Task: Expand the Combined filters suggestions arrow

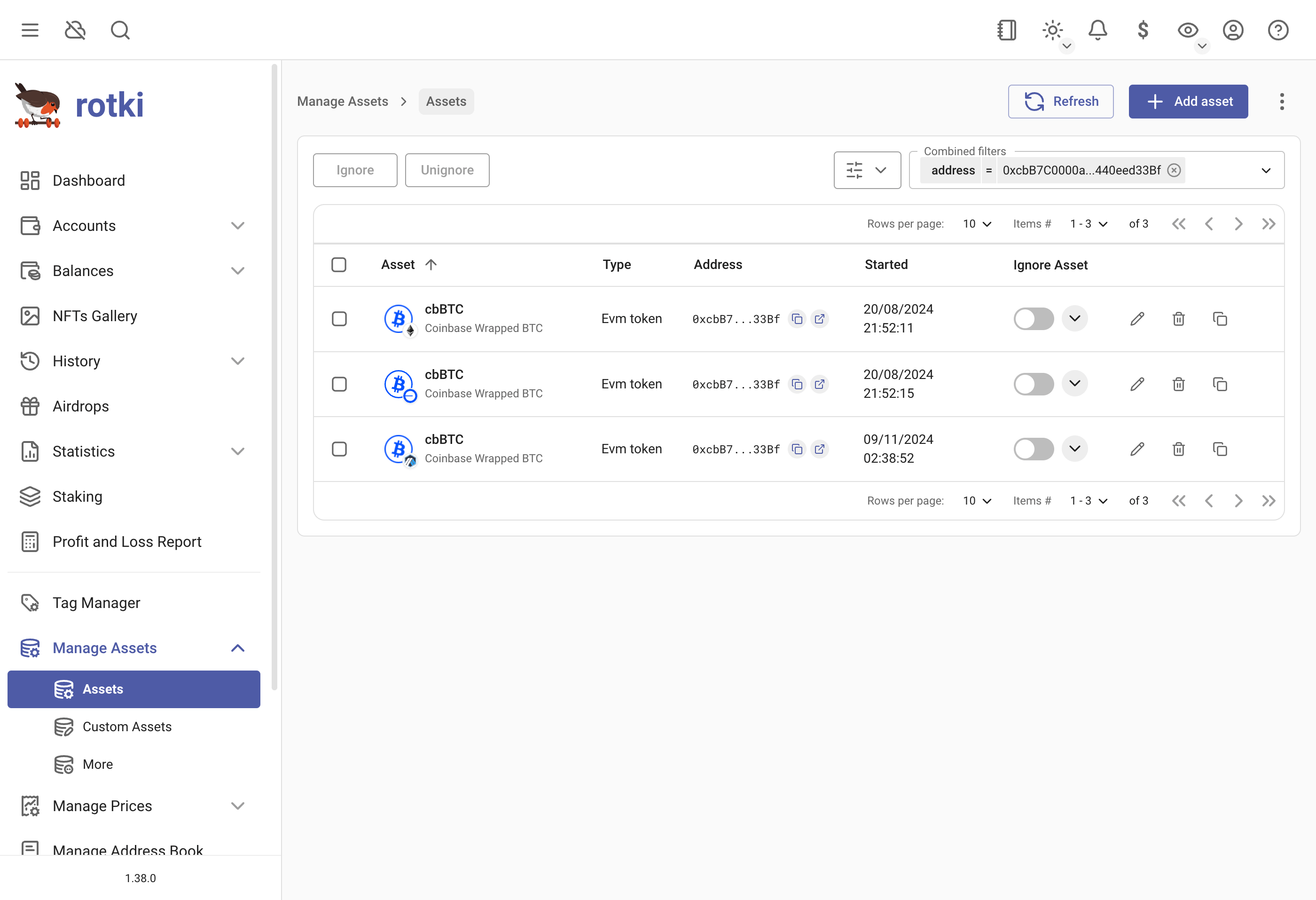Action: coord(1266,171)
